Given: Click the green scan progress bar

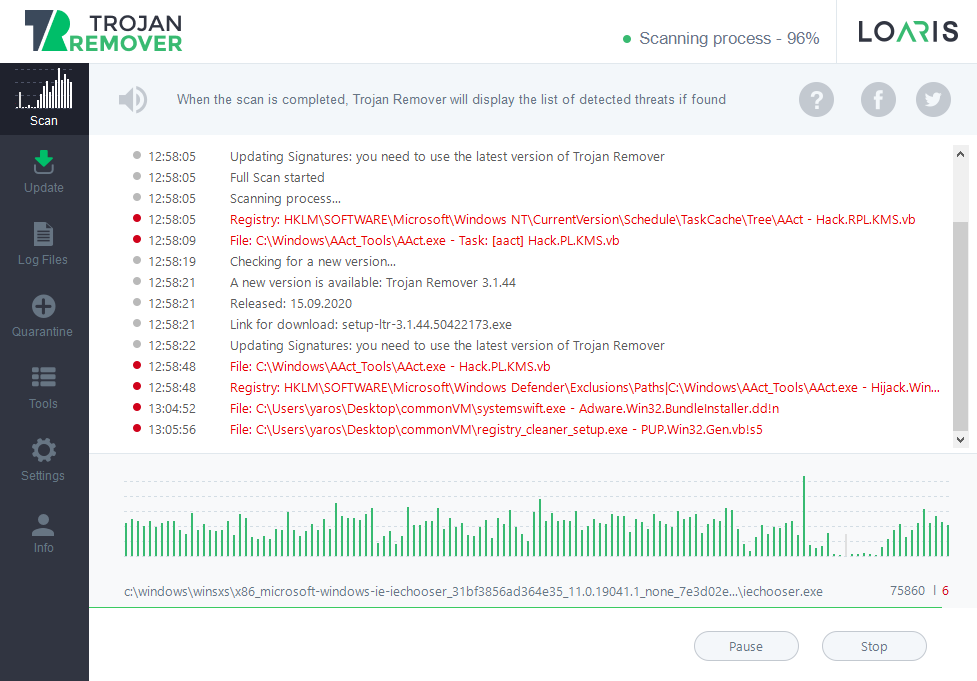Looking at the screenshot, I should (x=515, y=607).
